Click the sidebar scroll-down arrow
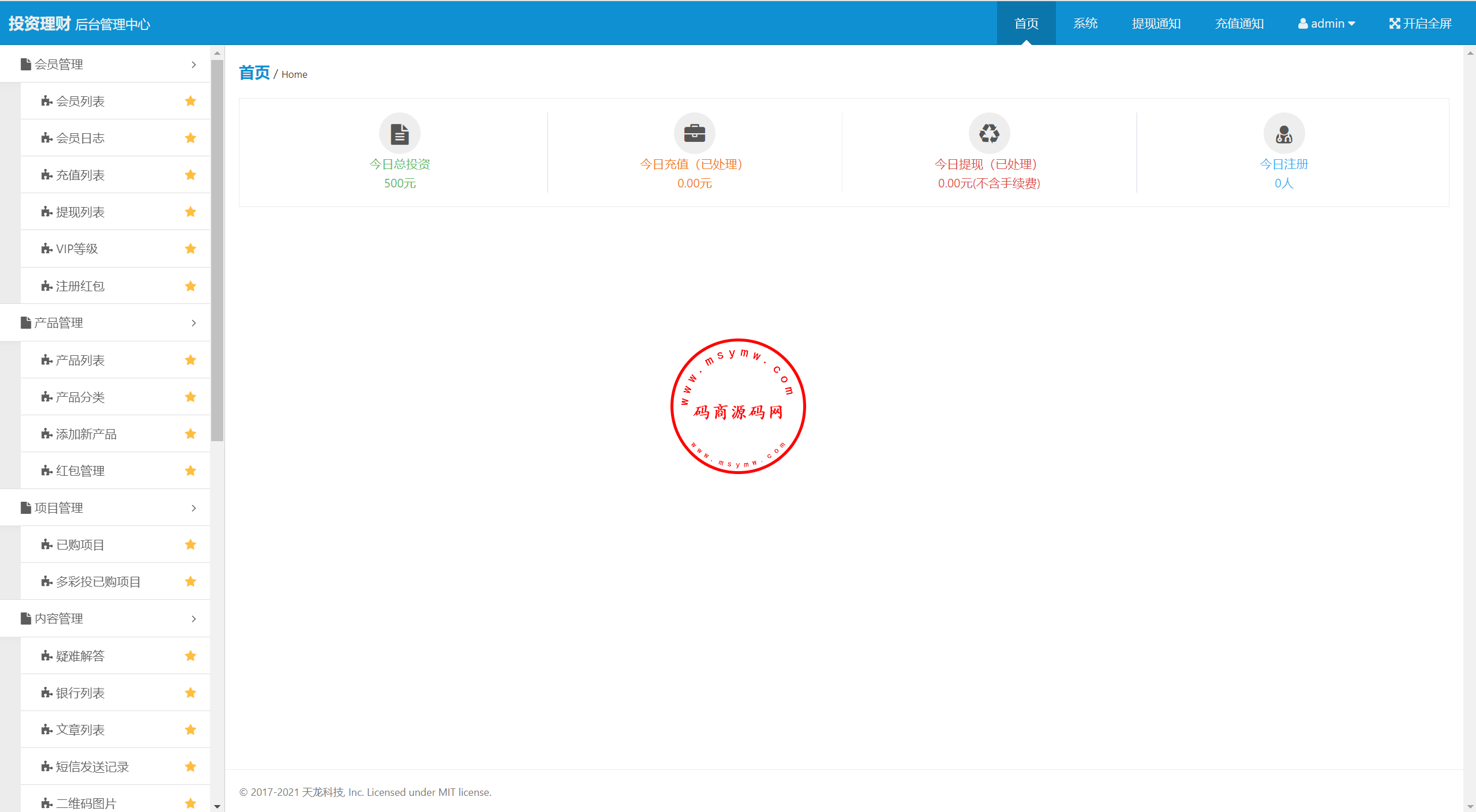 217,806
